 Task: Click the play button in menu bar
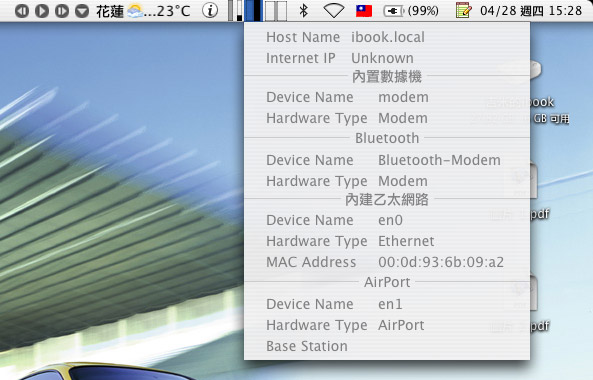(42, 11)
